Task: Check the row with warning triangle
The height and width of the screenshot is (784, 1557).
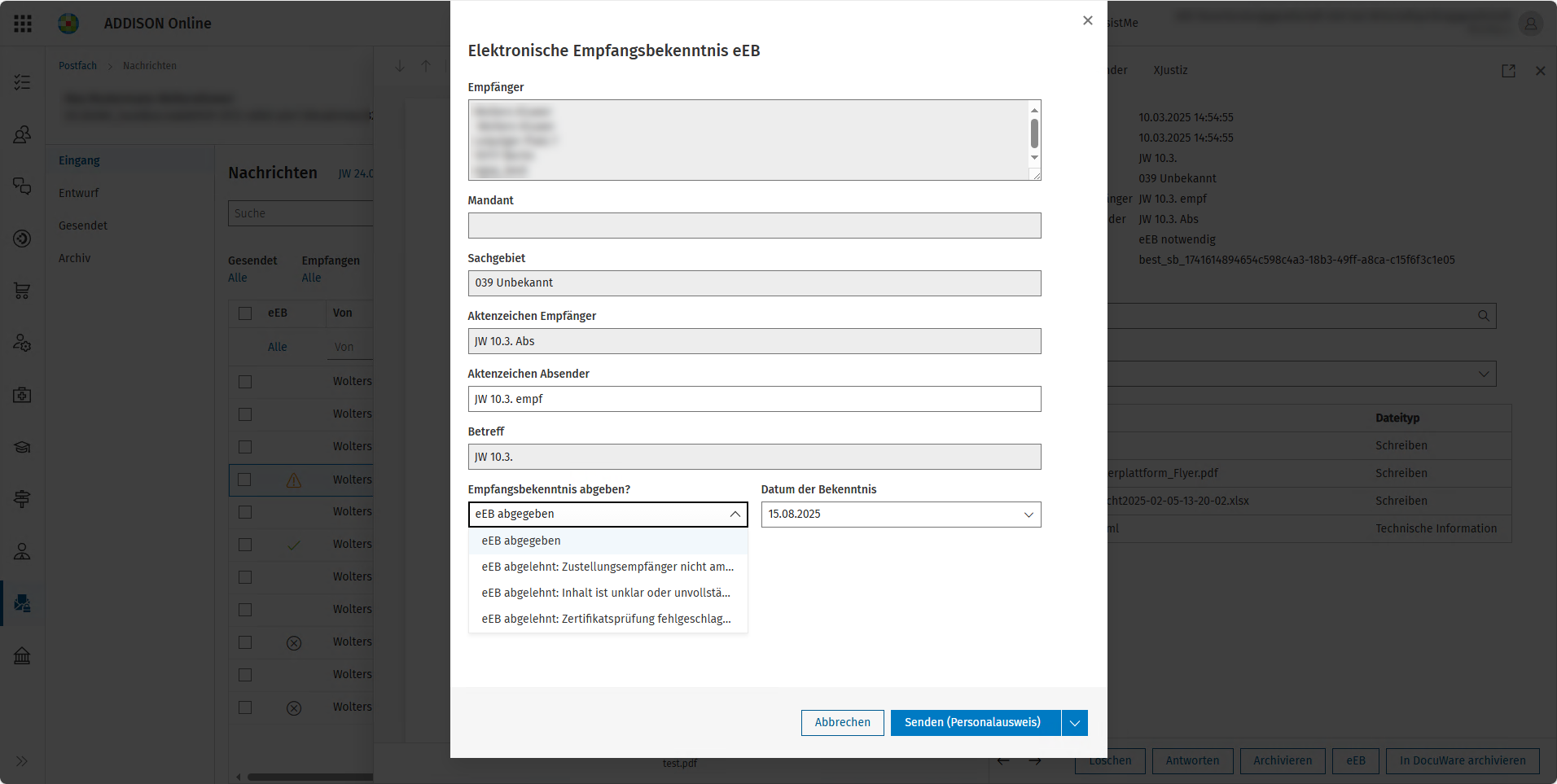Action: (244, 480)
